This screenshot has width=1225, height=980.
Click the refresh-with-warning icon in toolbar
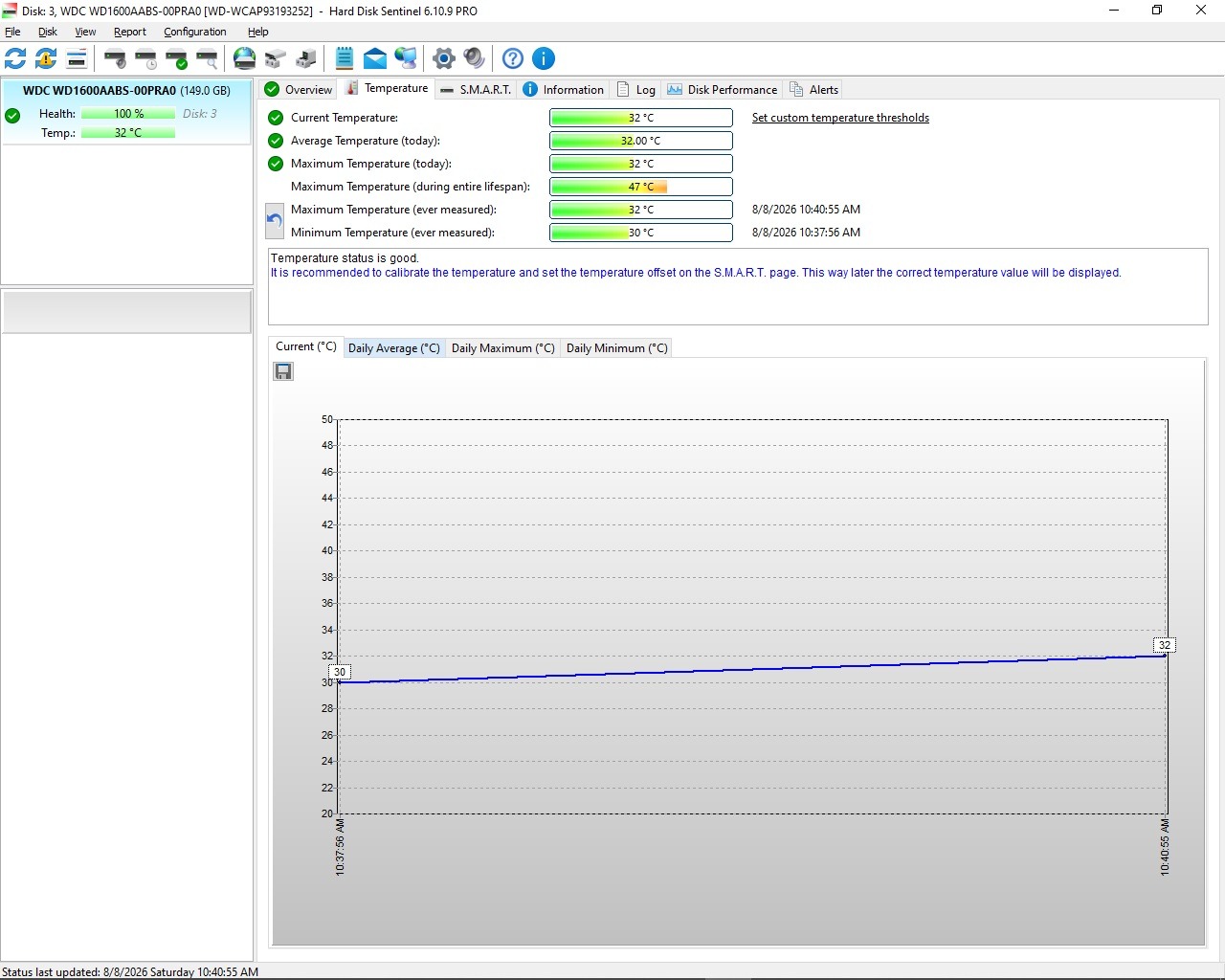(x=46, y=58)
